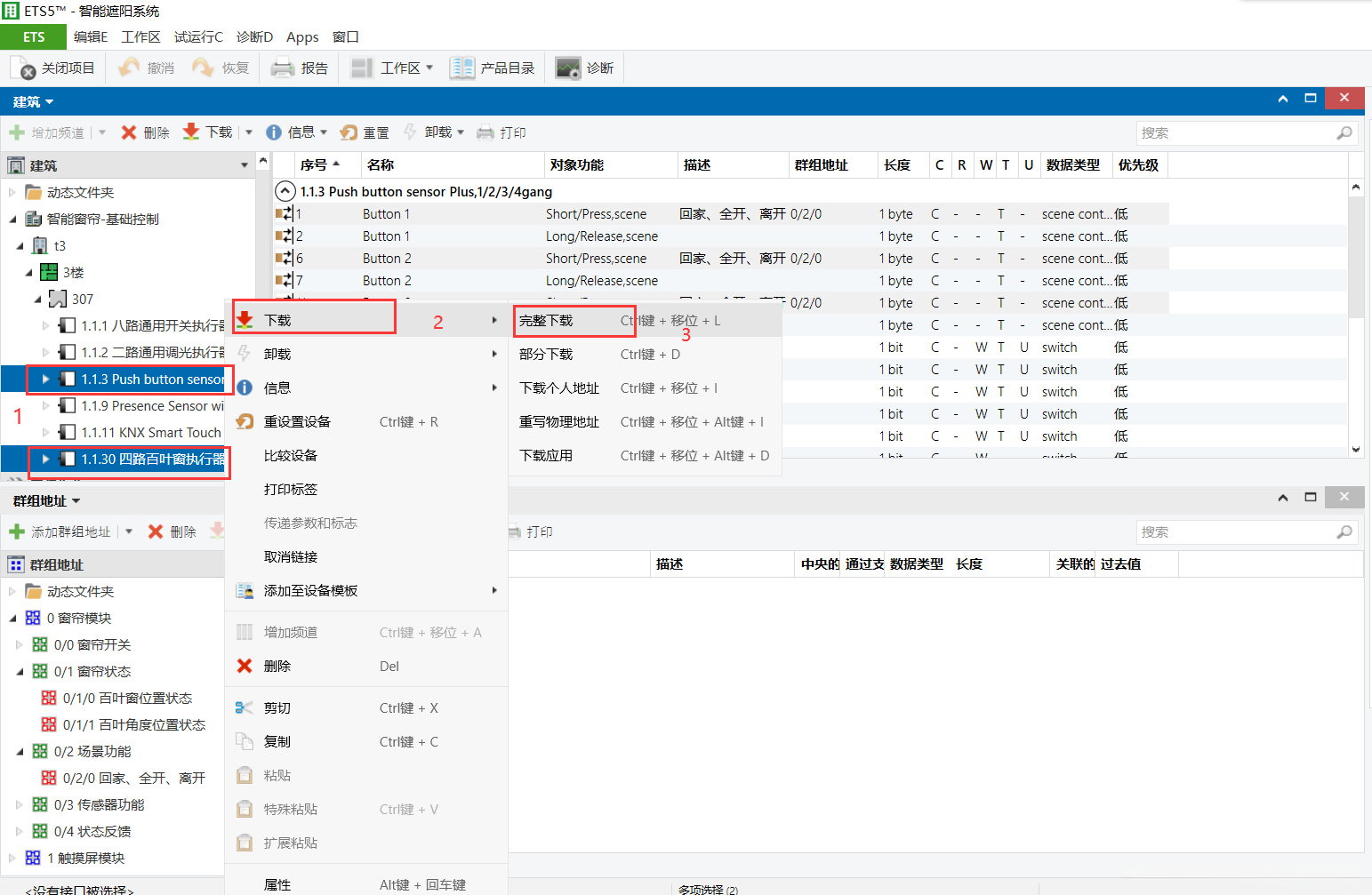Click the 建筑 panel search field

pos(1247,133)
